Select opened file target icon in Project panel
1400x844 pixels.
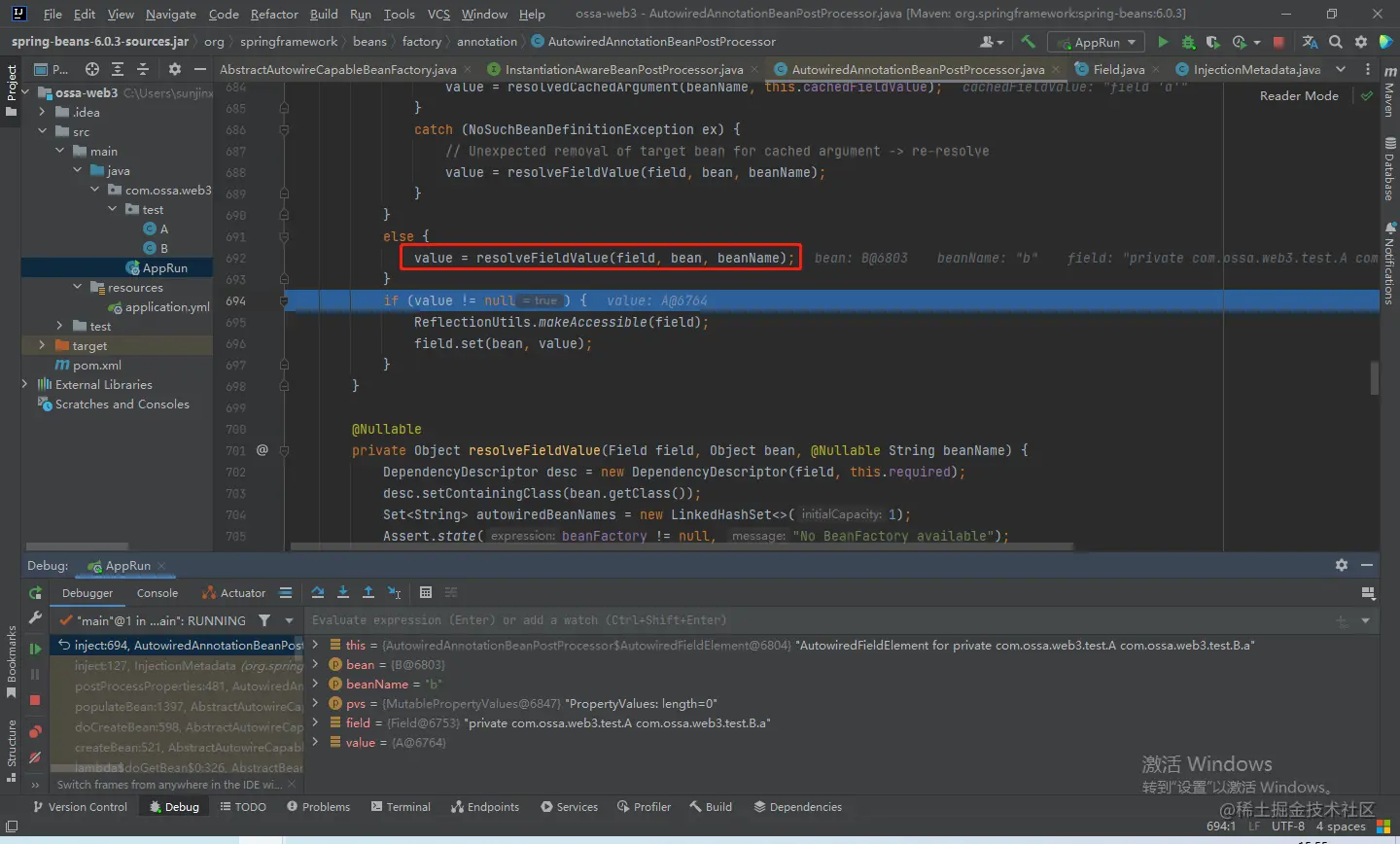point(91,69)
